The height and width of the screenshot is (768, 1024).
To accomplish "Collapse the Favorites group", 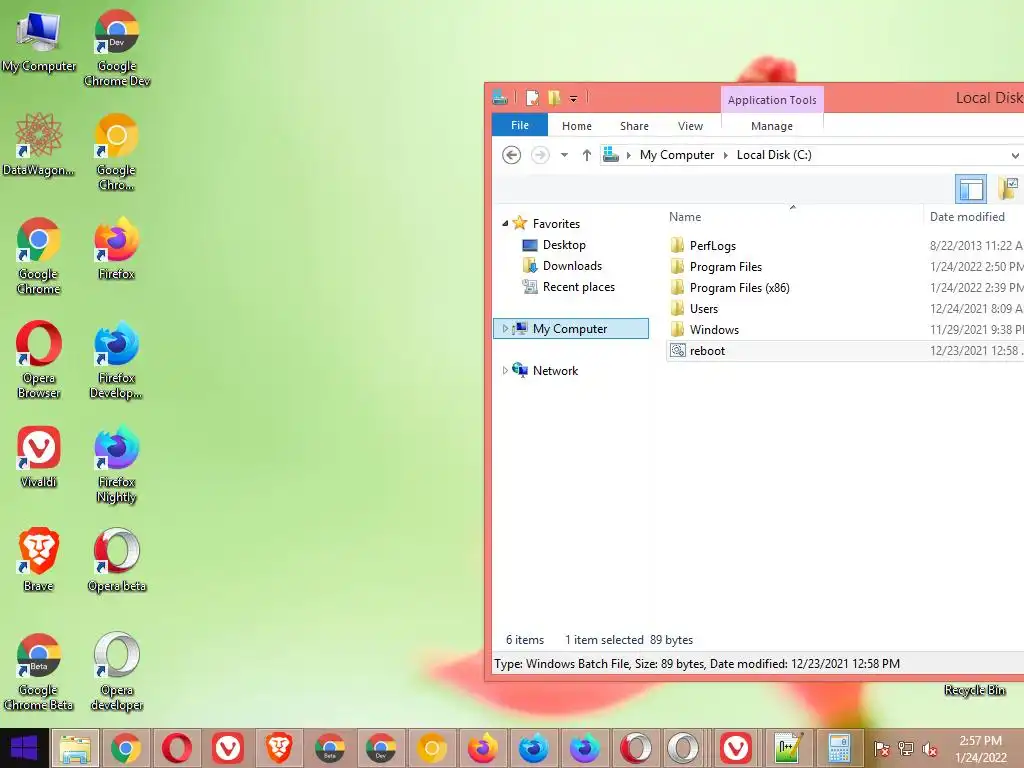I will click(x=505, y=223).
